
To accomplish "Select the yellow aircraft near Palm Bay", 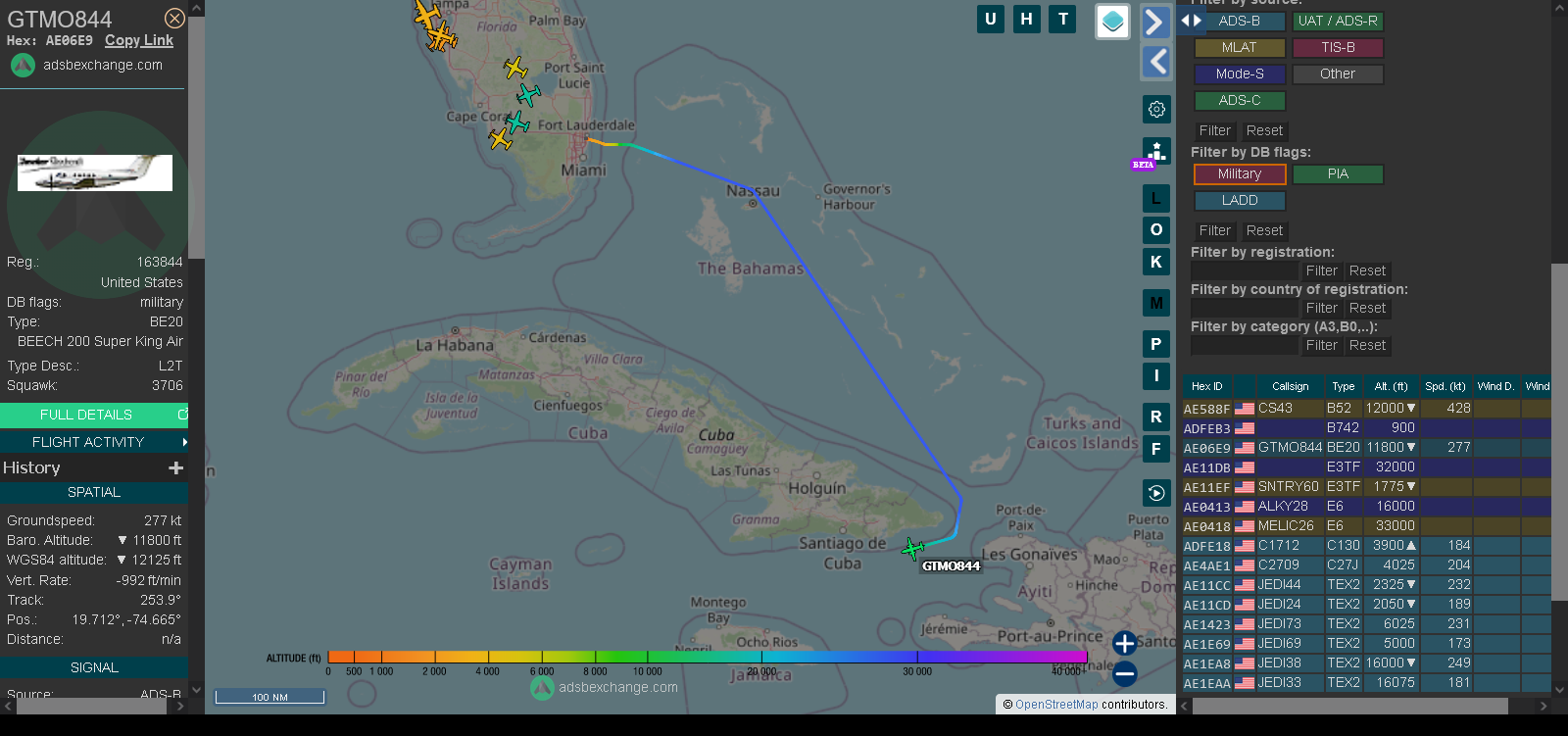I will (515, 68).
